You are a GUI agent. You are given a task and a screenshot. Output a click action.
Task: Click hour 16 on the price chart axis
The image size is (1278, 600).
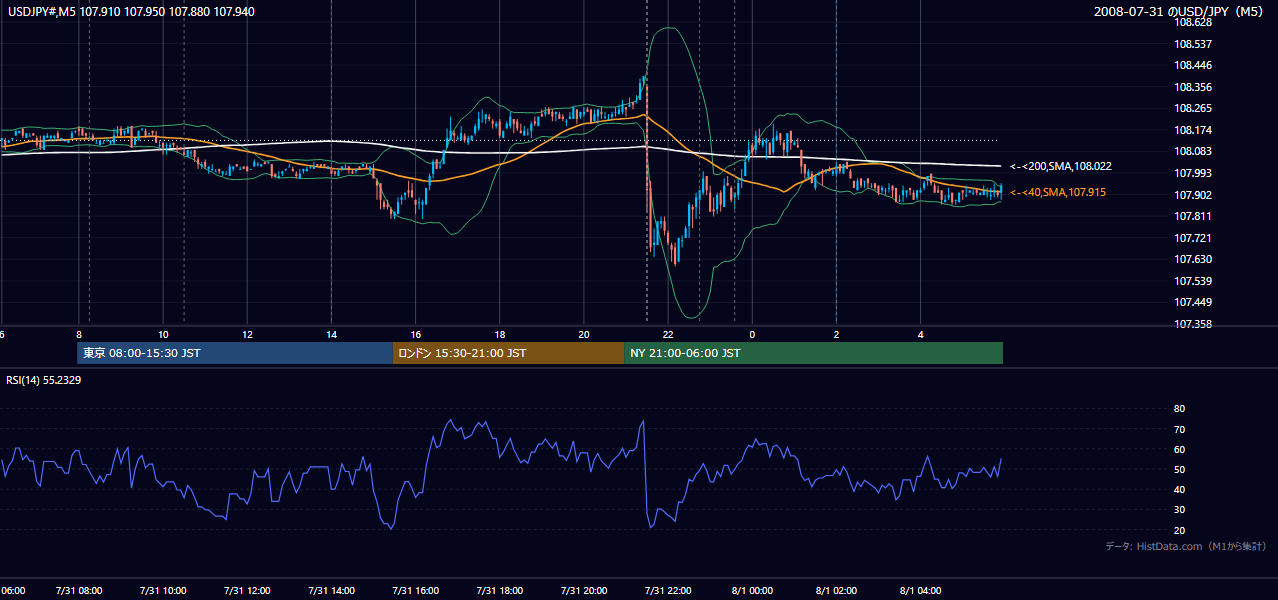pyautogui.click(x=415, y=334)
